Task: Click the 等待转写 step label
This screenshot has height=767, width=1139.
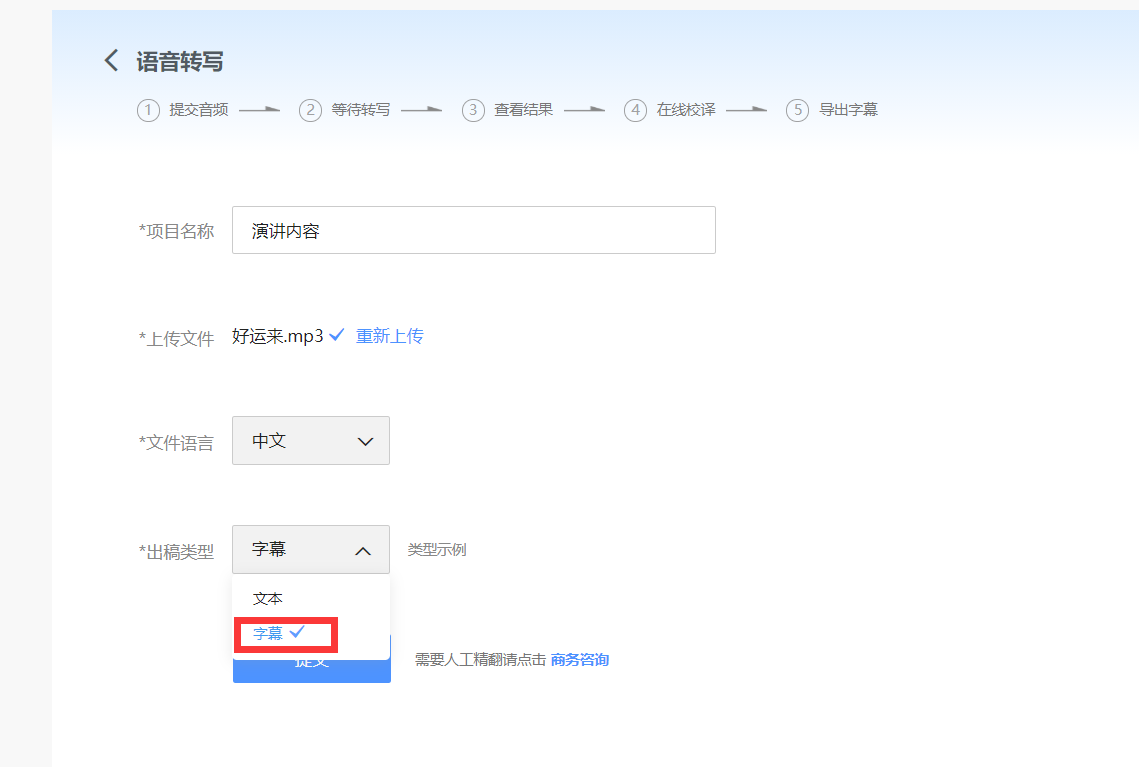Action: click(361, 110)
